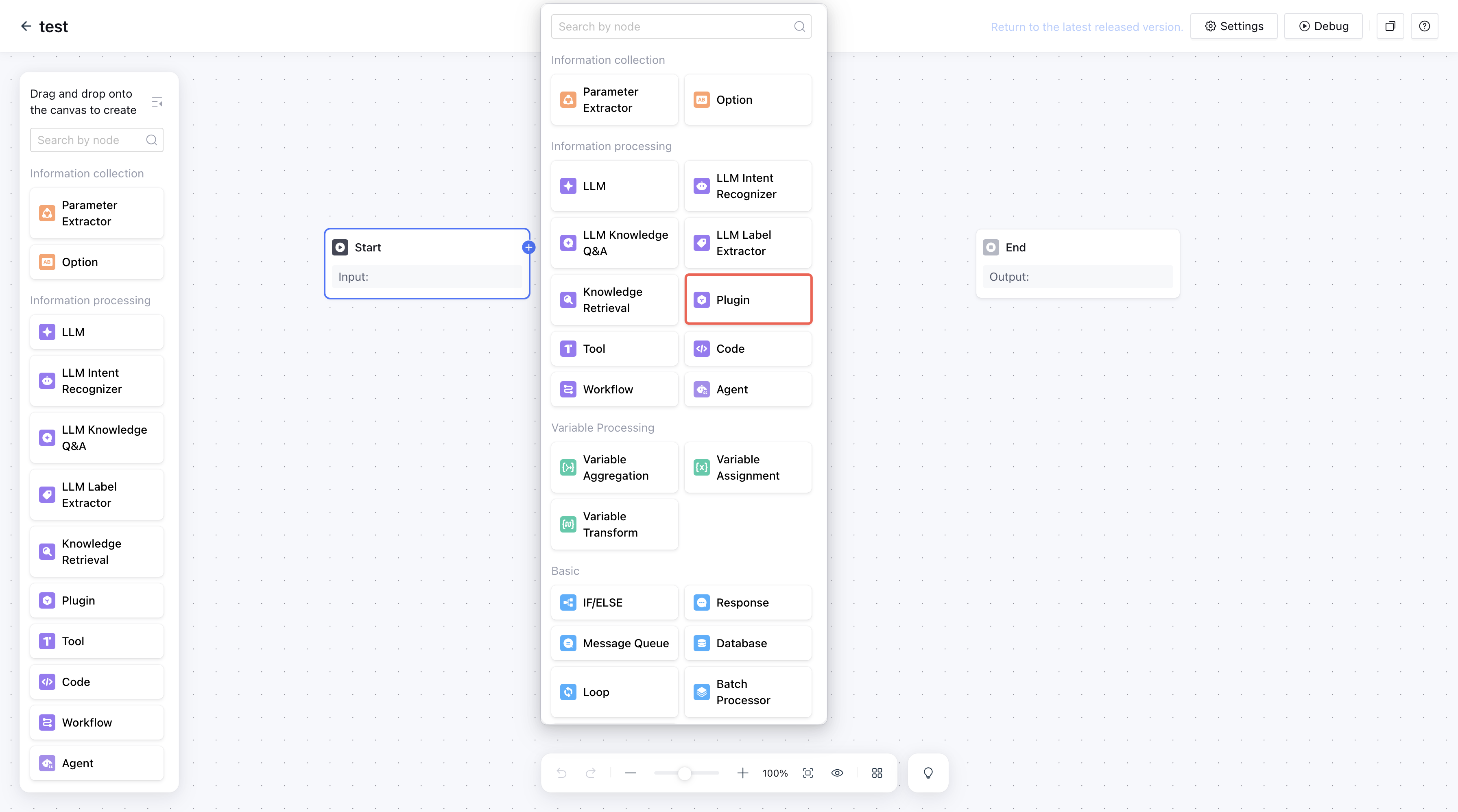Click the Debug button
This screenshot has width=1458, height=812.
coord(1323,26)
